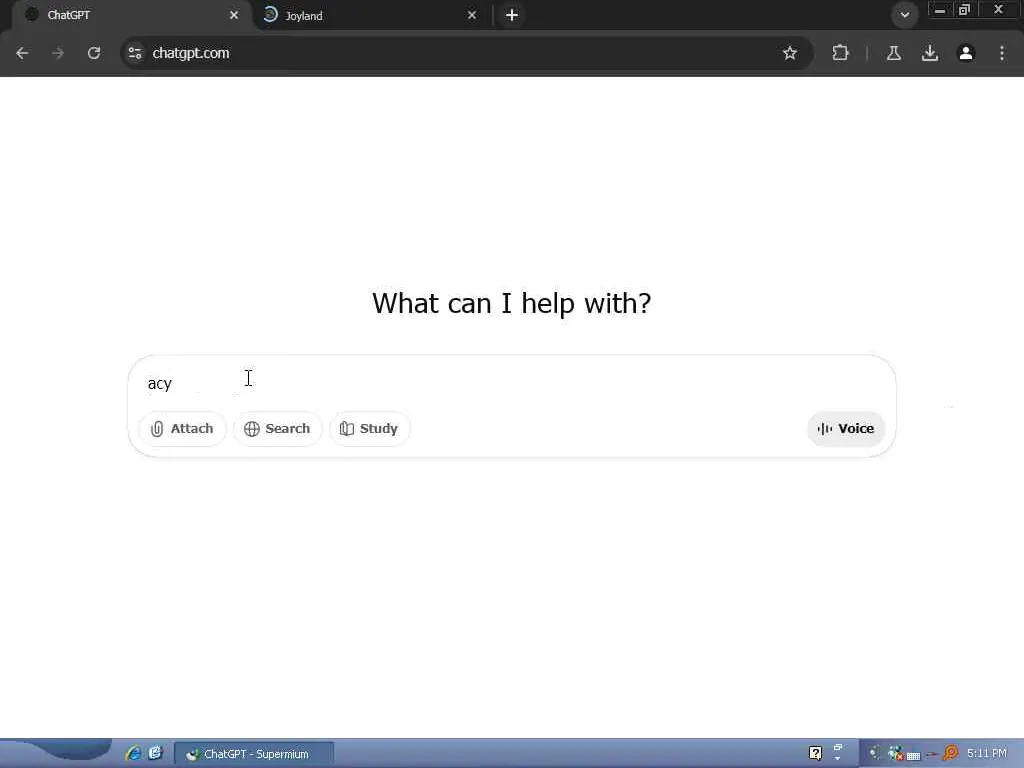
Task: Reload the ChatGPT page
Action: 94,53
